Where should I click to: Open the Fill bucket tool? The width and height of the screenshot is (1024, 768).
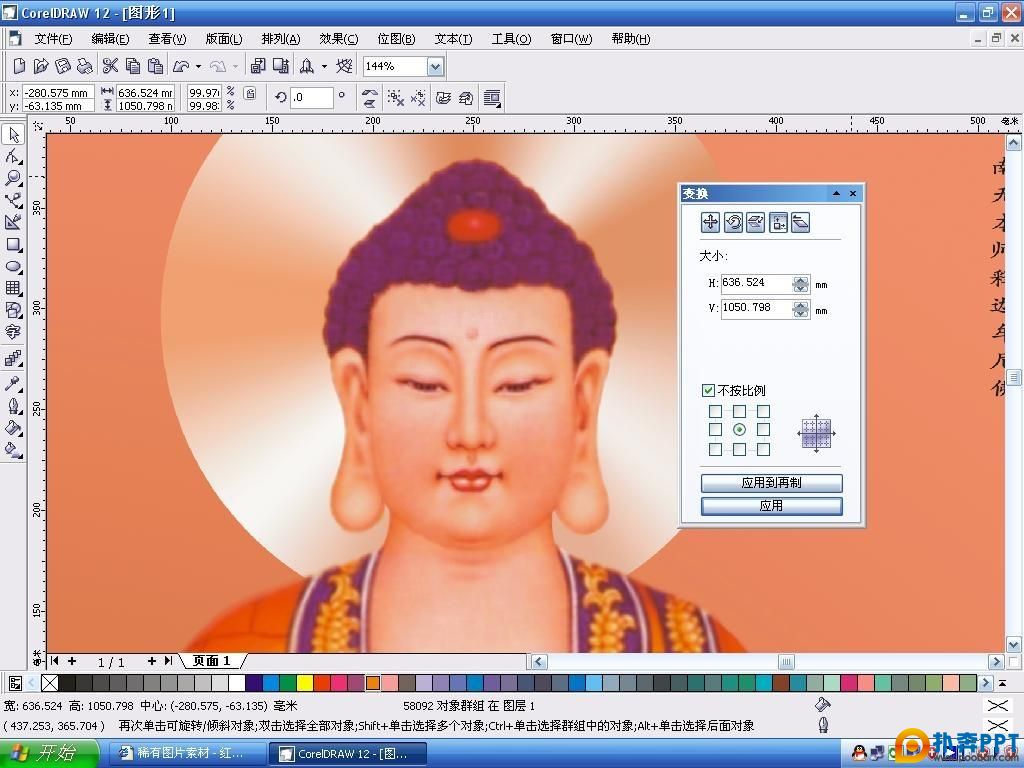[13, 428]
